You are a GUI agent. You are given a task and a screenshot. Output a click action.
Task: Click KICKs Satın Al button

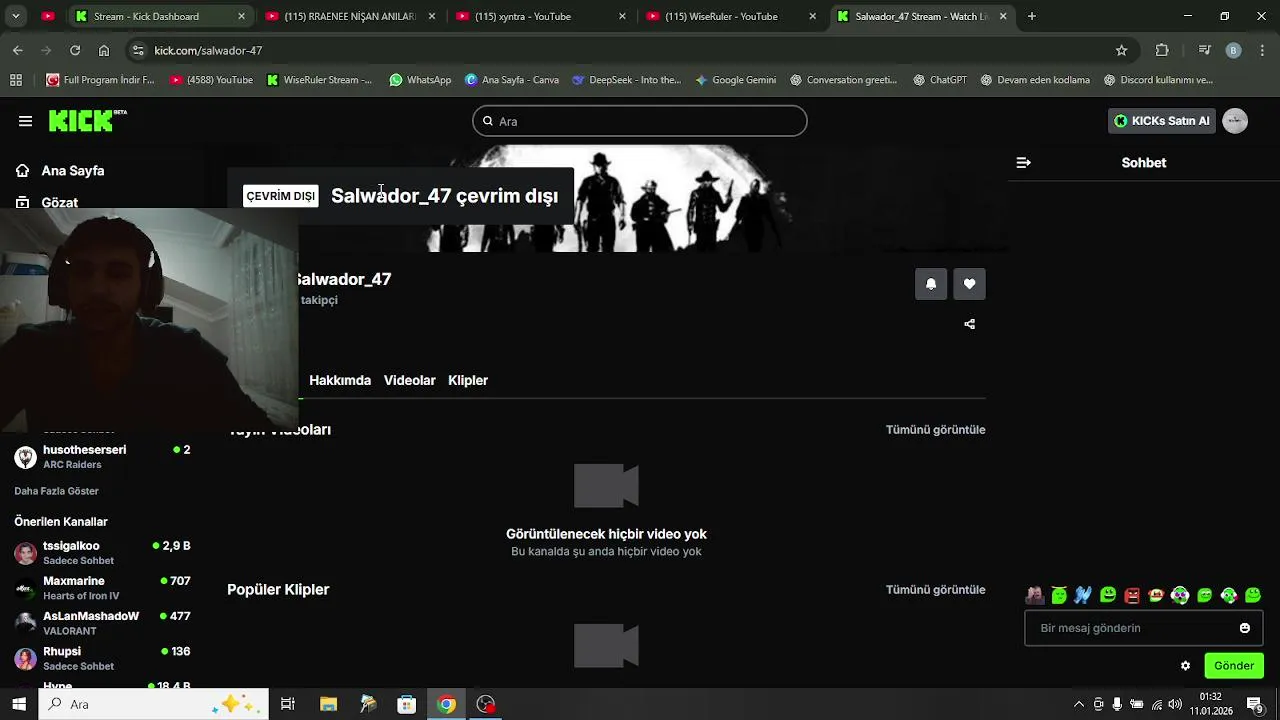pyautogui.click(x=1162, y=121)
